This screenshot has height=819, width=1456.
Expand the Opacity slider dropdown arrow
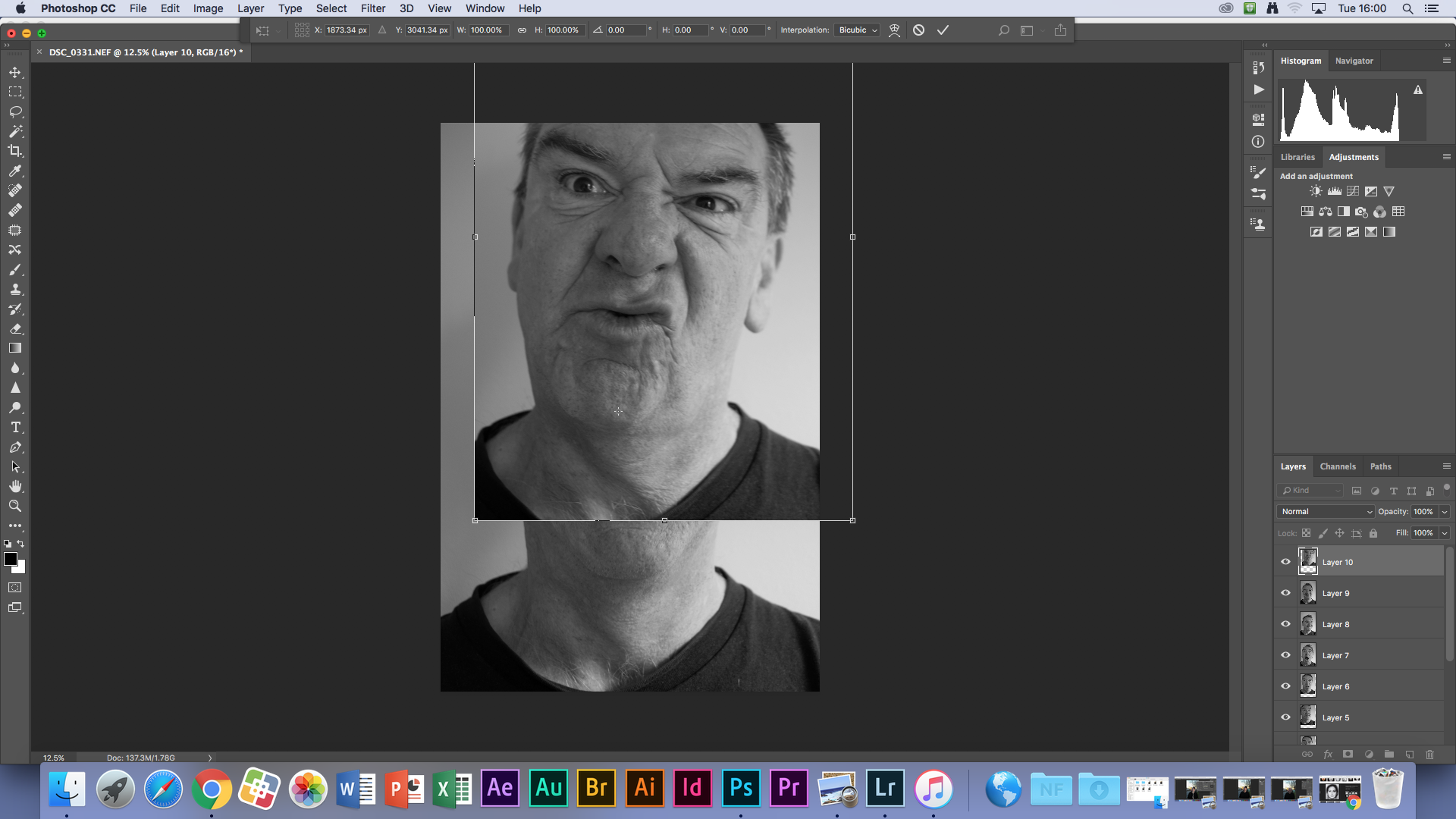tap(1445, 512)
